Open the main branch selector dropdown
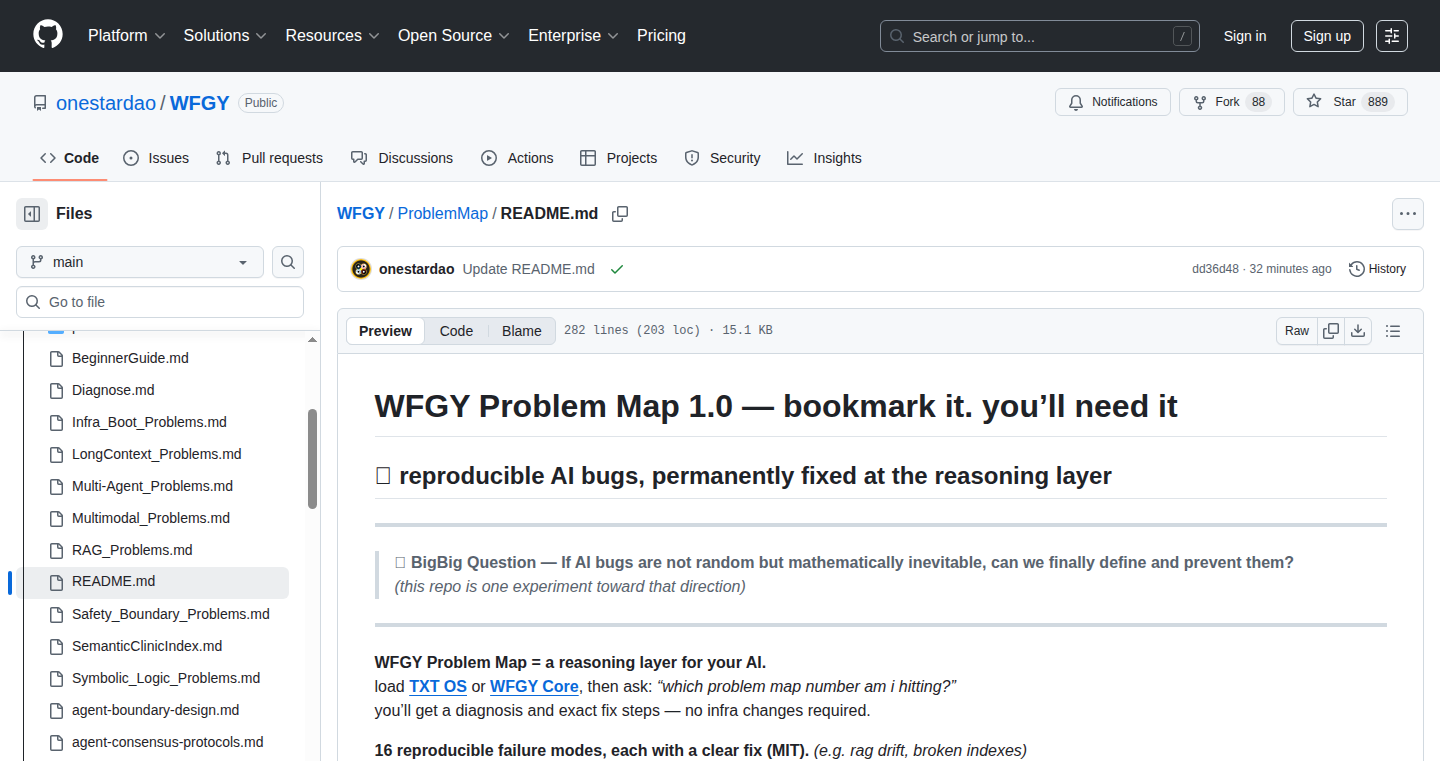1440x761 pixels. tap(140, 262)
